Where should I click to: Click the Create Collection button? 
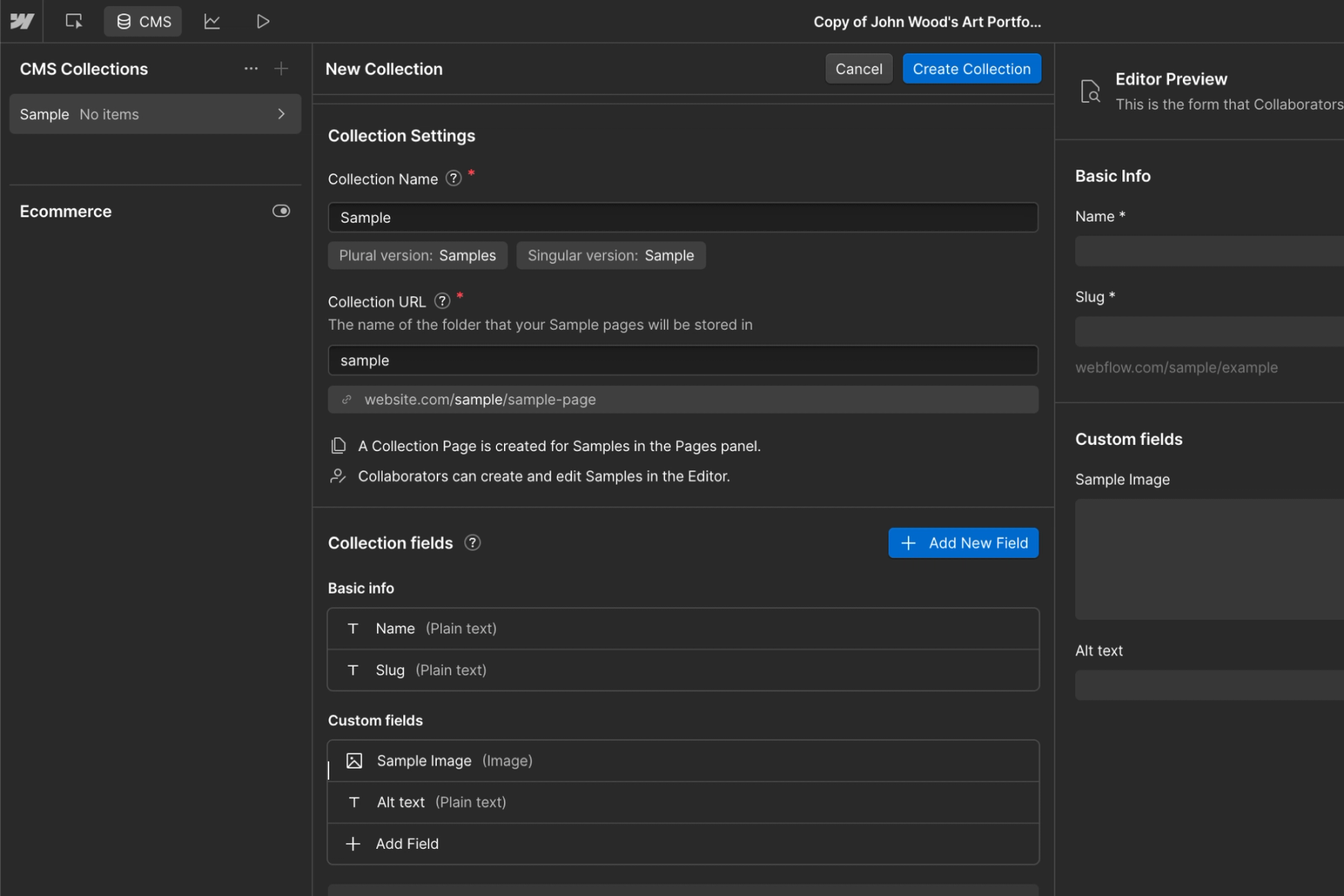tap(971, 69)
